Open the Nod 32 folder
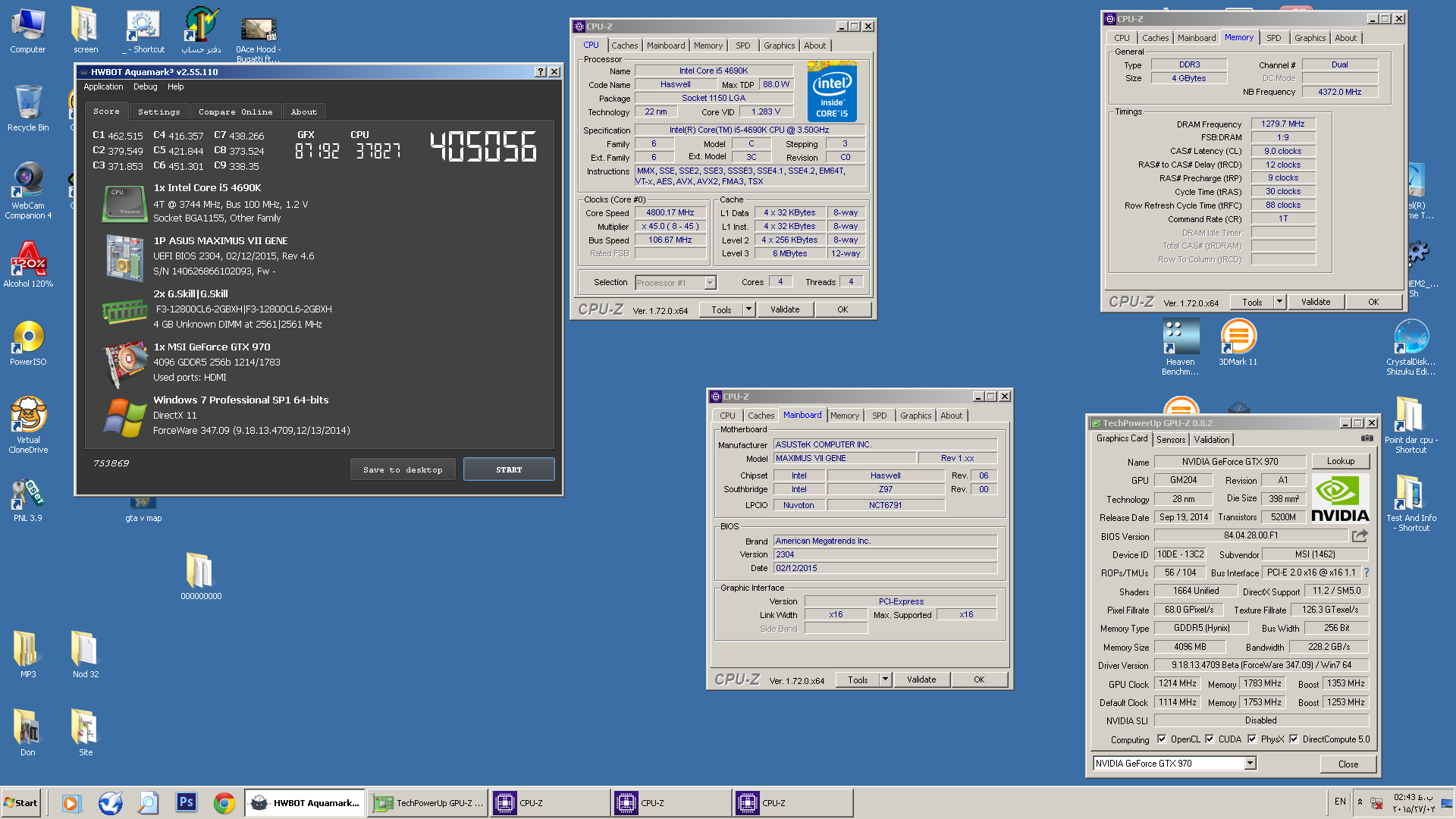The image size is (1456, 819). pyautogui.click(x=86, y=655)
